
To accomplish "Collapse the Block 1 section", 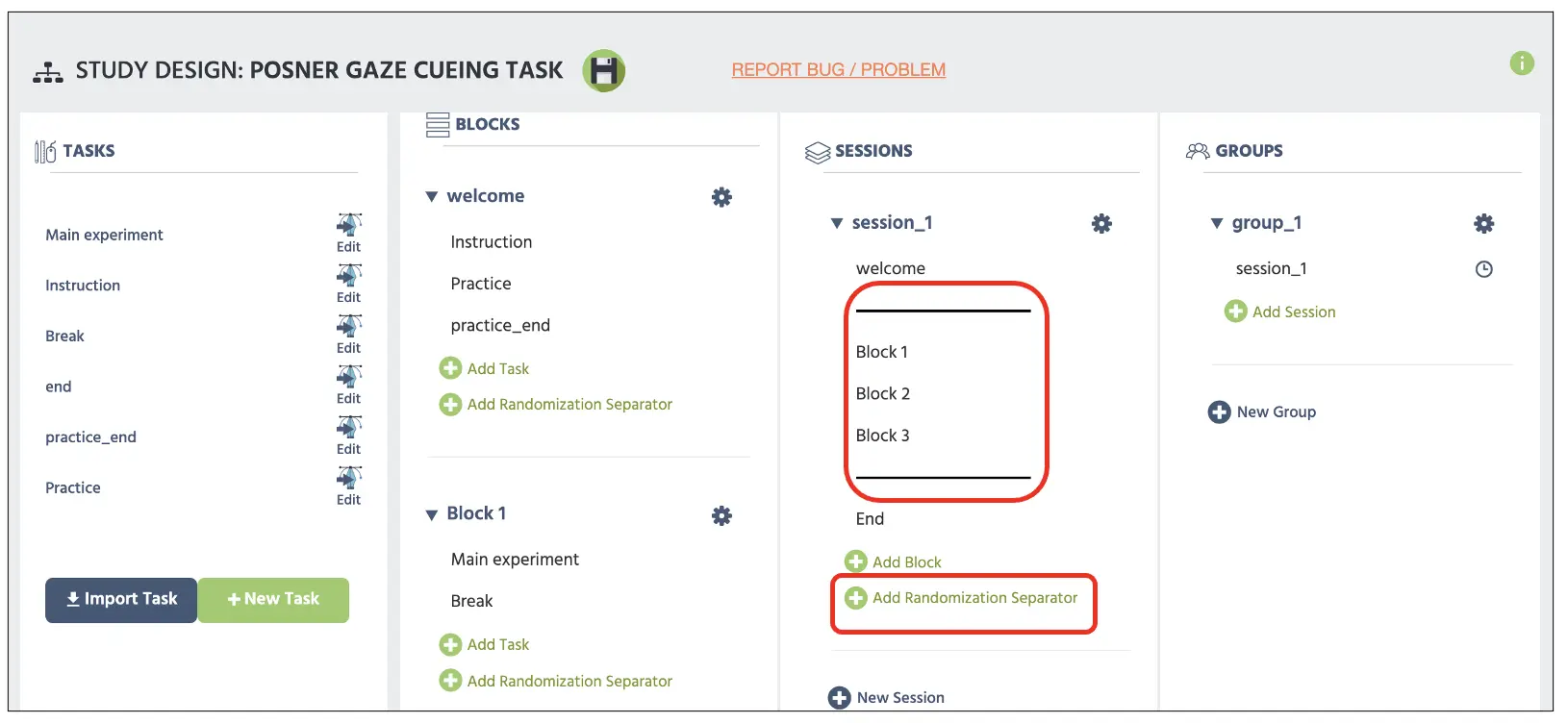I will point(432,515).
